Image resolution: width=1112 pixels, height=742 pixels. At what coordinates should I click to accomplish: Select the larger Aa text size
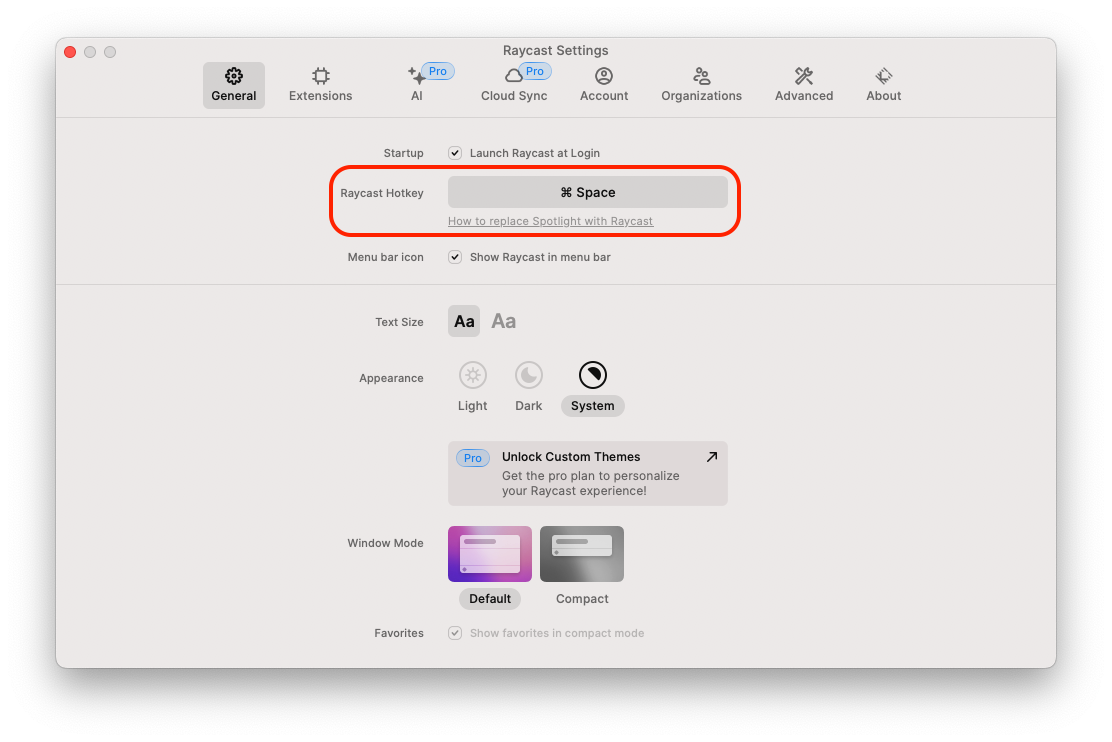[504, 321]
